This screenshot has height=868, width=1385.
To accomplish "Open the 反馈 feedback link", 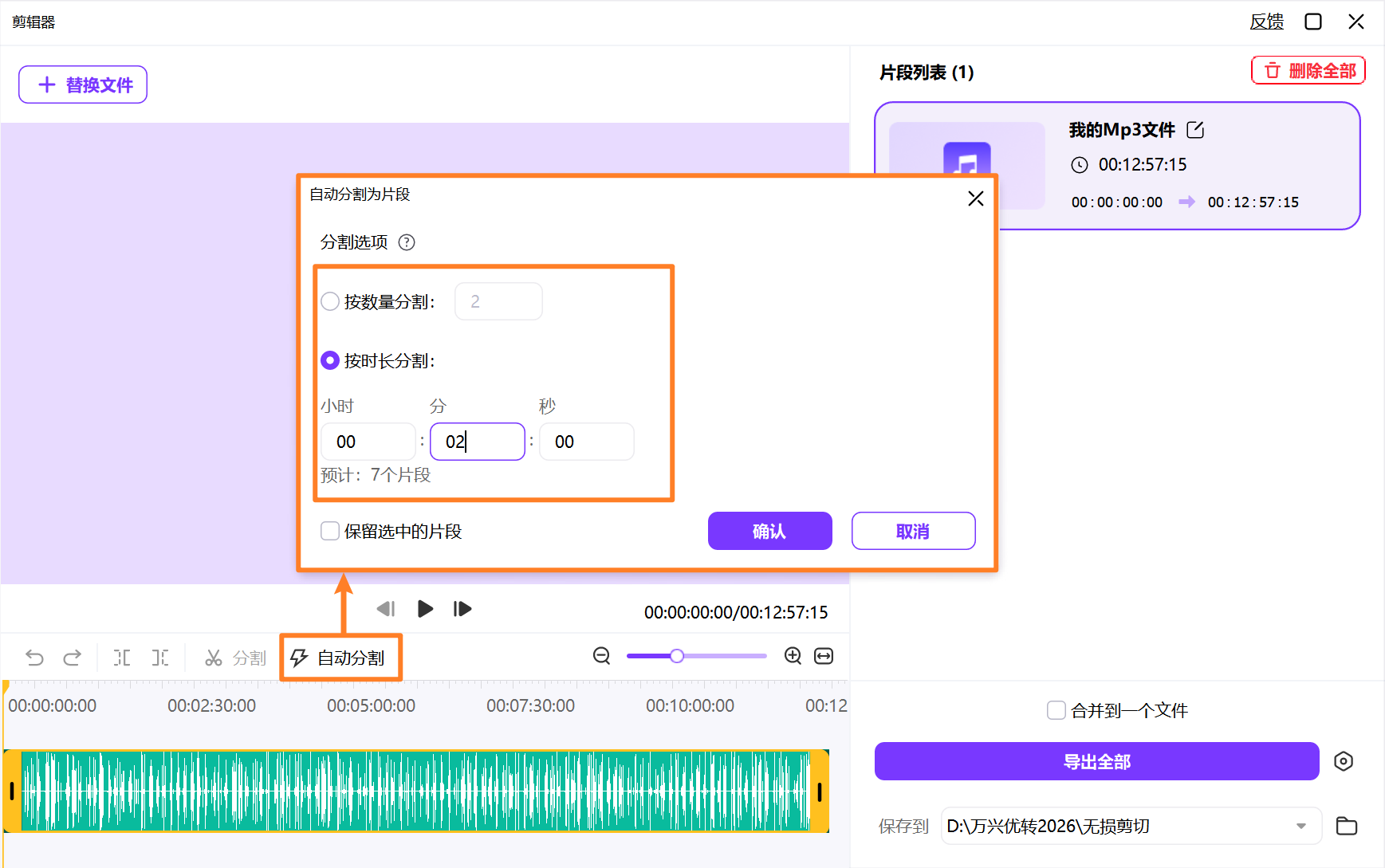I will click(1267, 22).
